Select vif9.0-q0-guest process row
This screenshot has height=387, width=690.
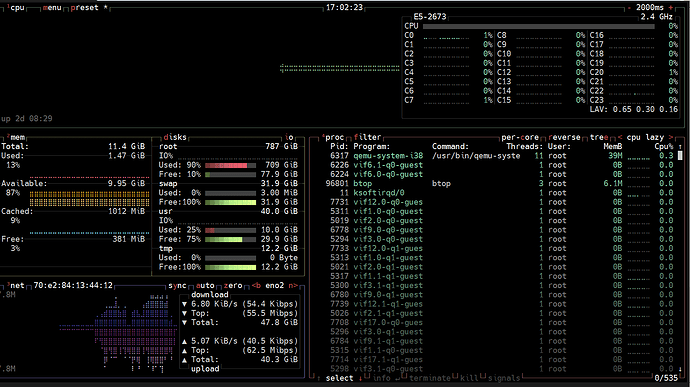[499, 229]
